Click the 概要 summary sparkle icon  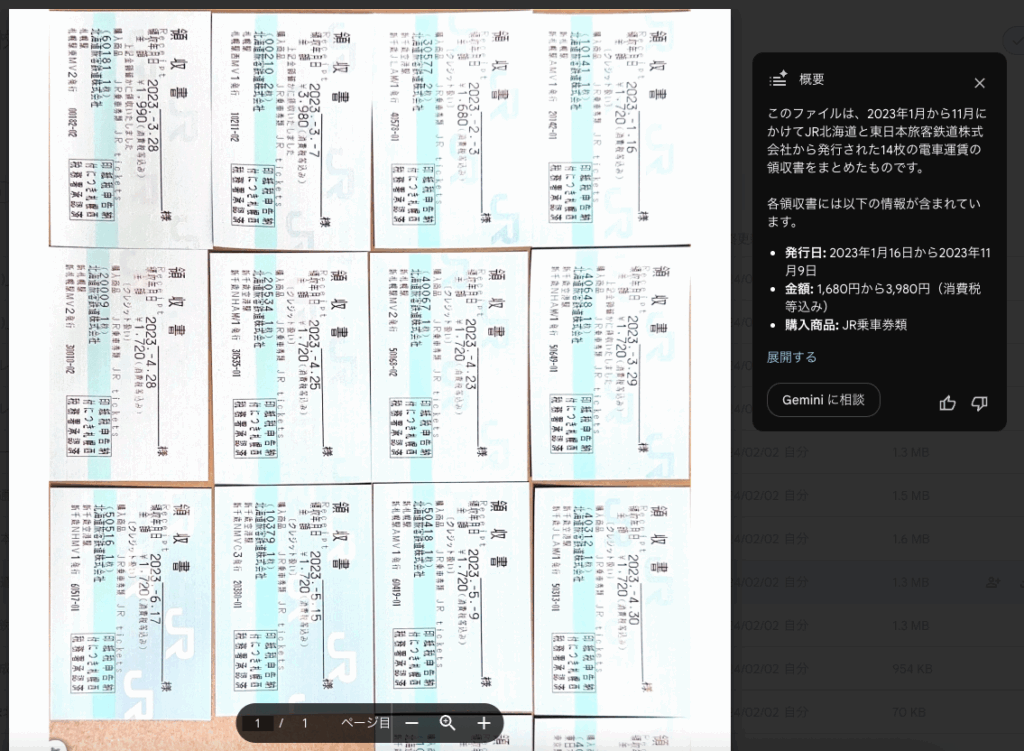(778, 81)
